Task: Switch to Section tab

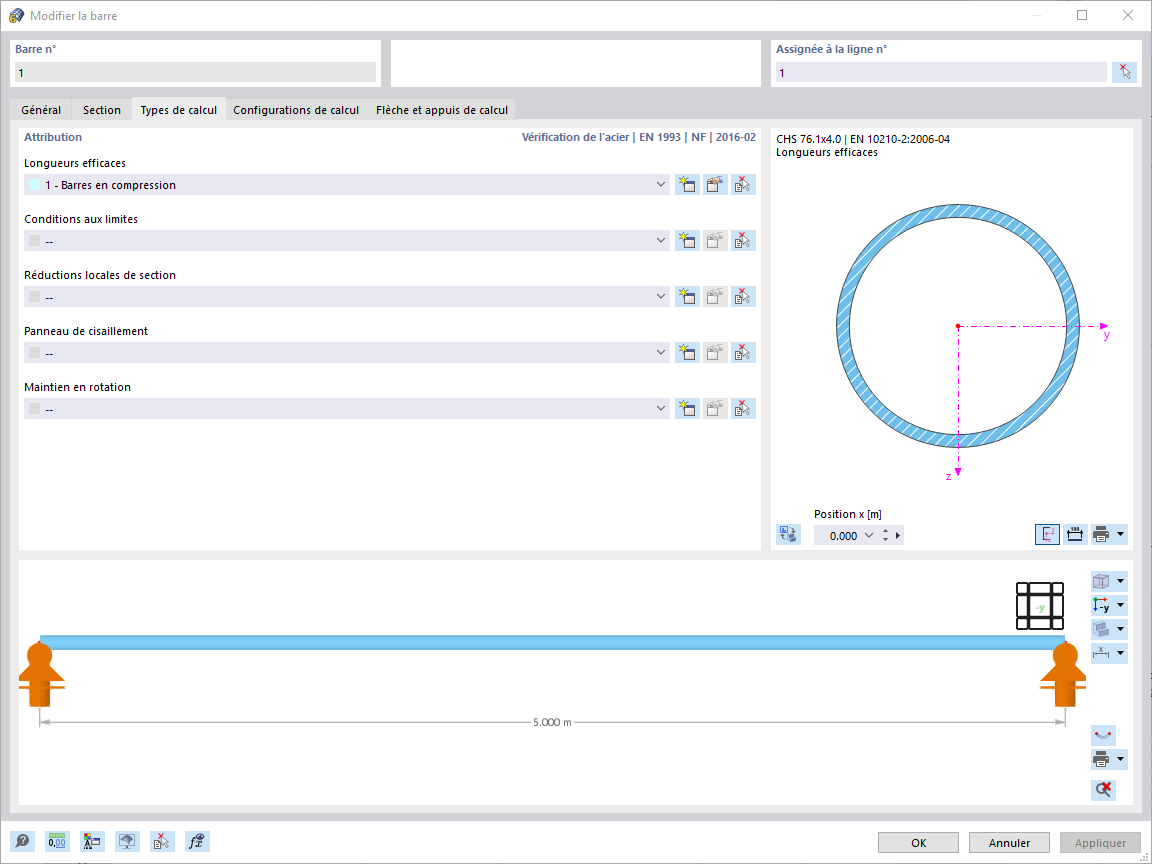Action: (101, 109)
